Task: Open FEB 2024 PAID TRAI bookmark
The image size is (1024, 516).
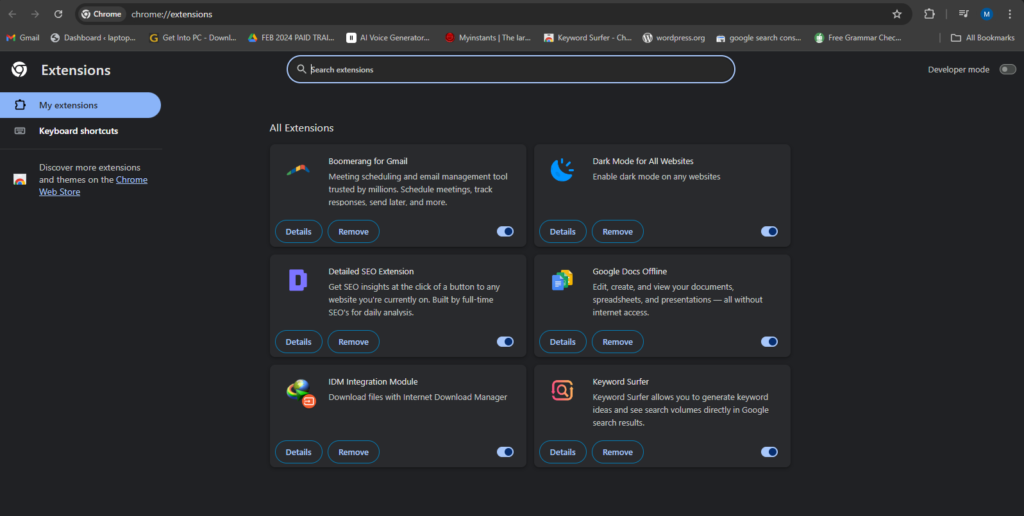Action: pos(291,38)
